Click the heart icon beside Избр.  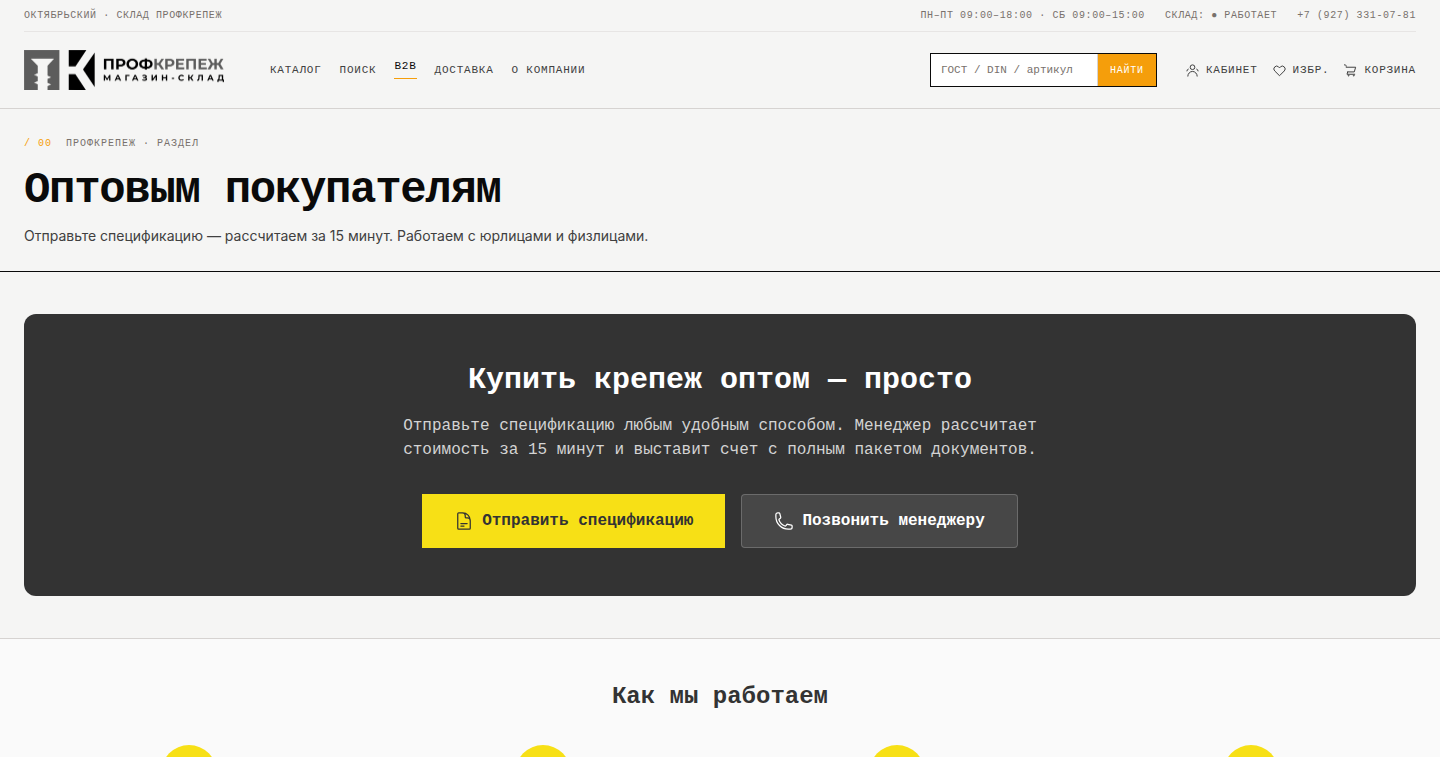tap(1279, 70)
